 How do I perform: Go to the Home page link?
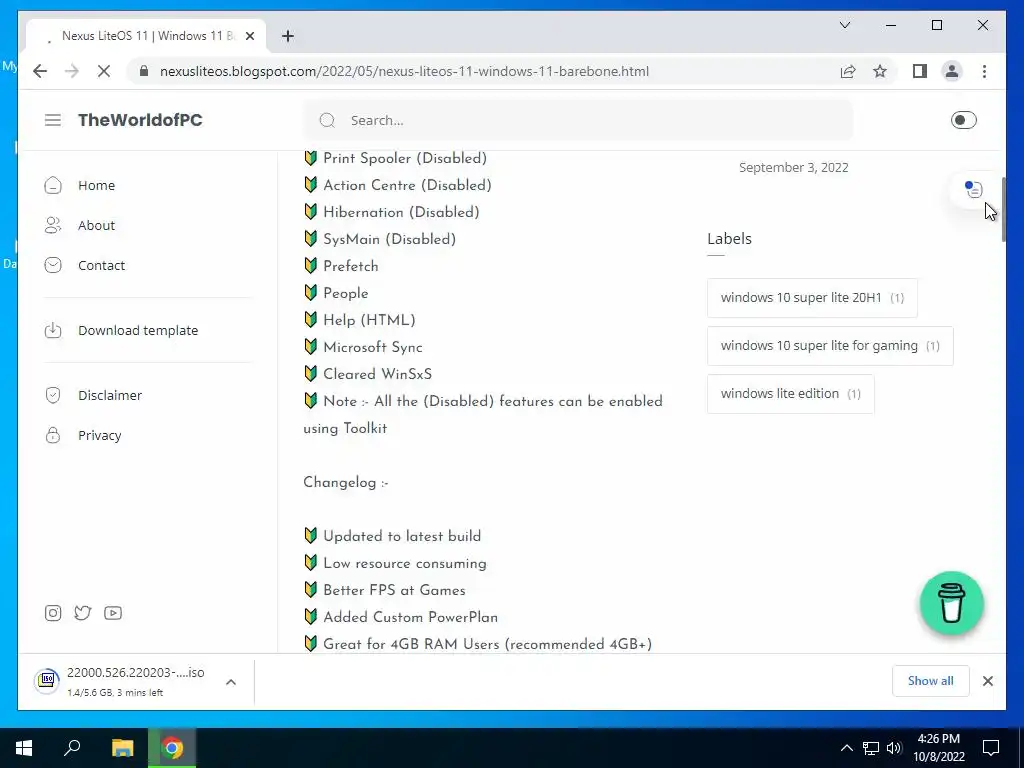97,185
